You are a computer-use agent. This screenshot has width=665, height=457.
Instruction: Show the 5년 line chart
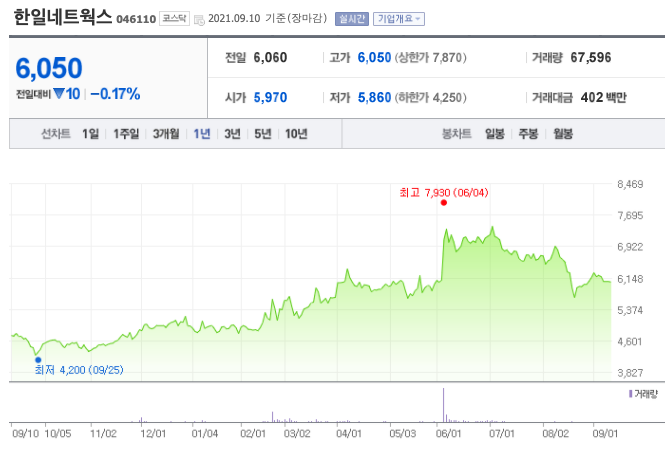click(263, 134)
